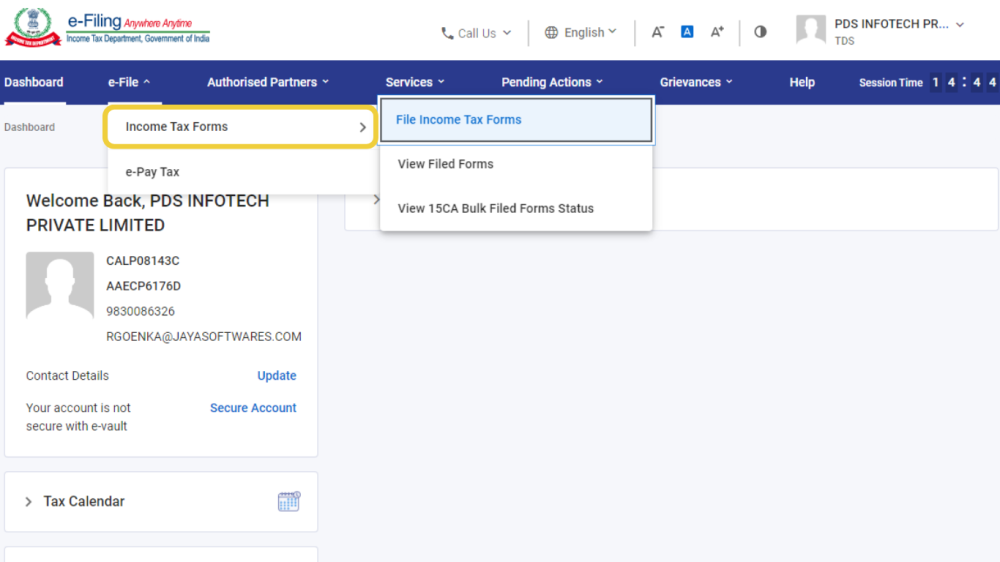Image resolution: width=1000 pixels, height=562 pixels.
Task: Decrease font size with A- icon
Action: pyautogui.click(x=658, y=32)
